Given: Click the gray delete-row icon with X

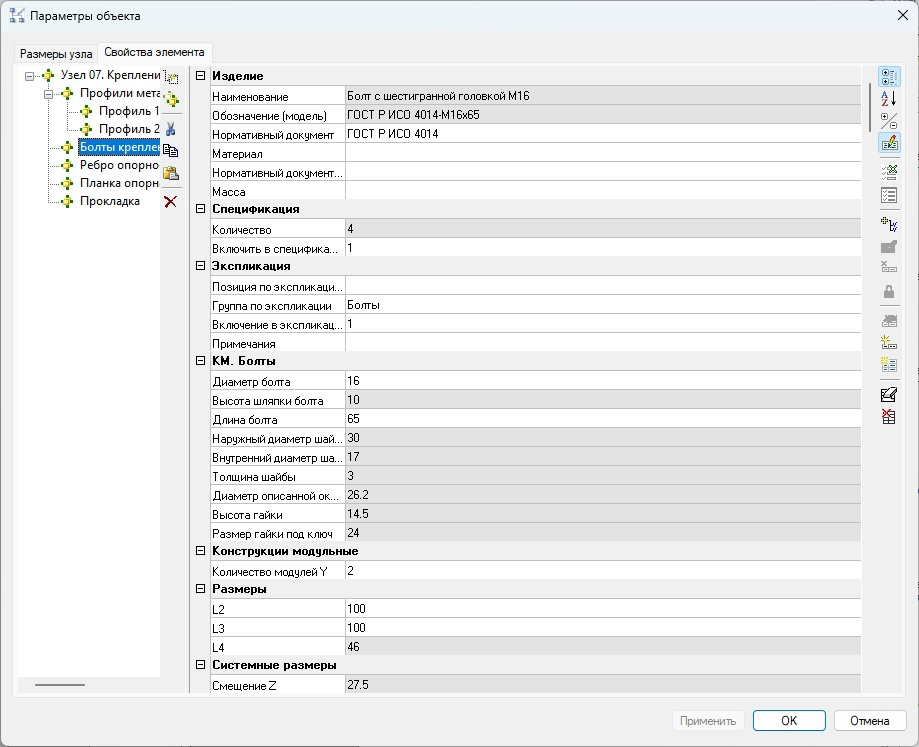Looking at the screenshot, I should (x=889, y=268).
